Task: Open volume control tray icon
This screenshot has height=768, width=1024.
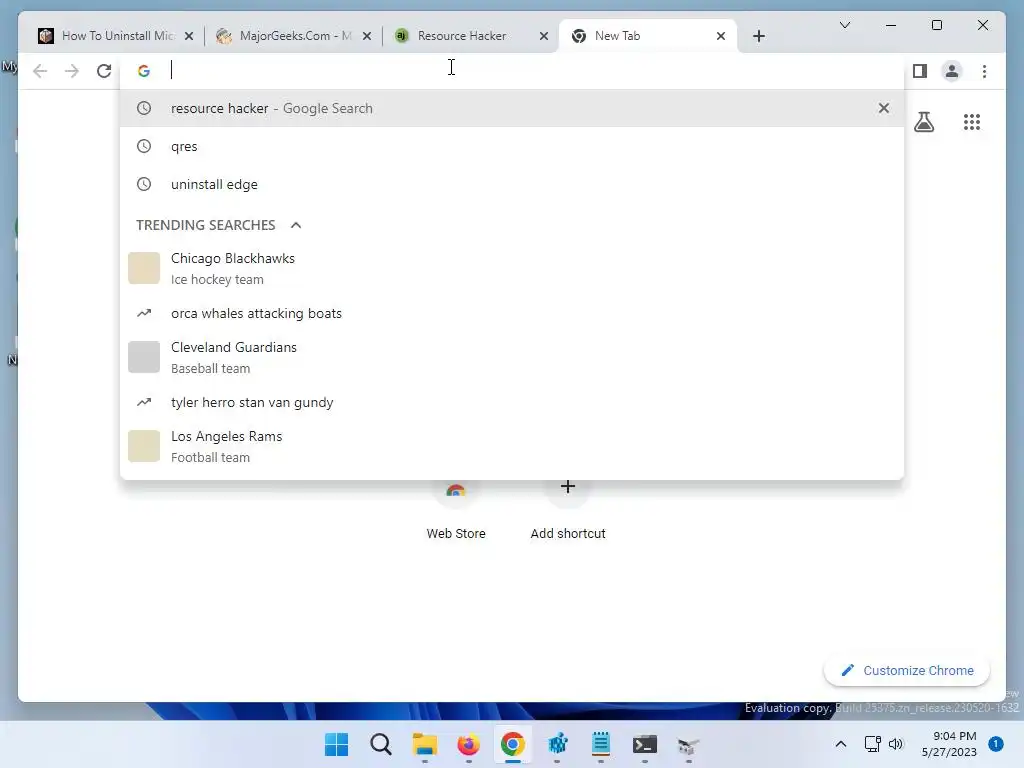Action: pos(896,744)
